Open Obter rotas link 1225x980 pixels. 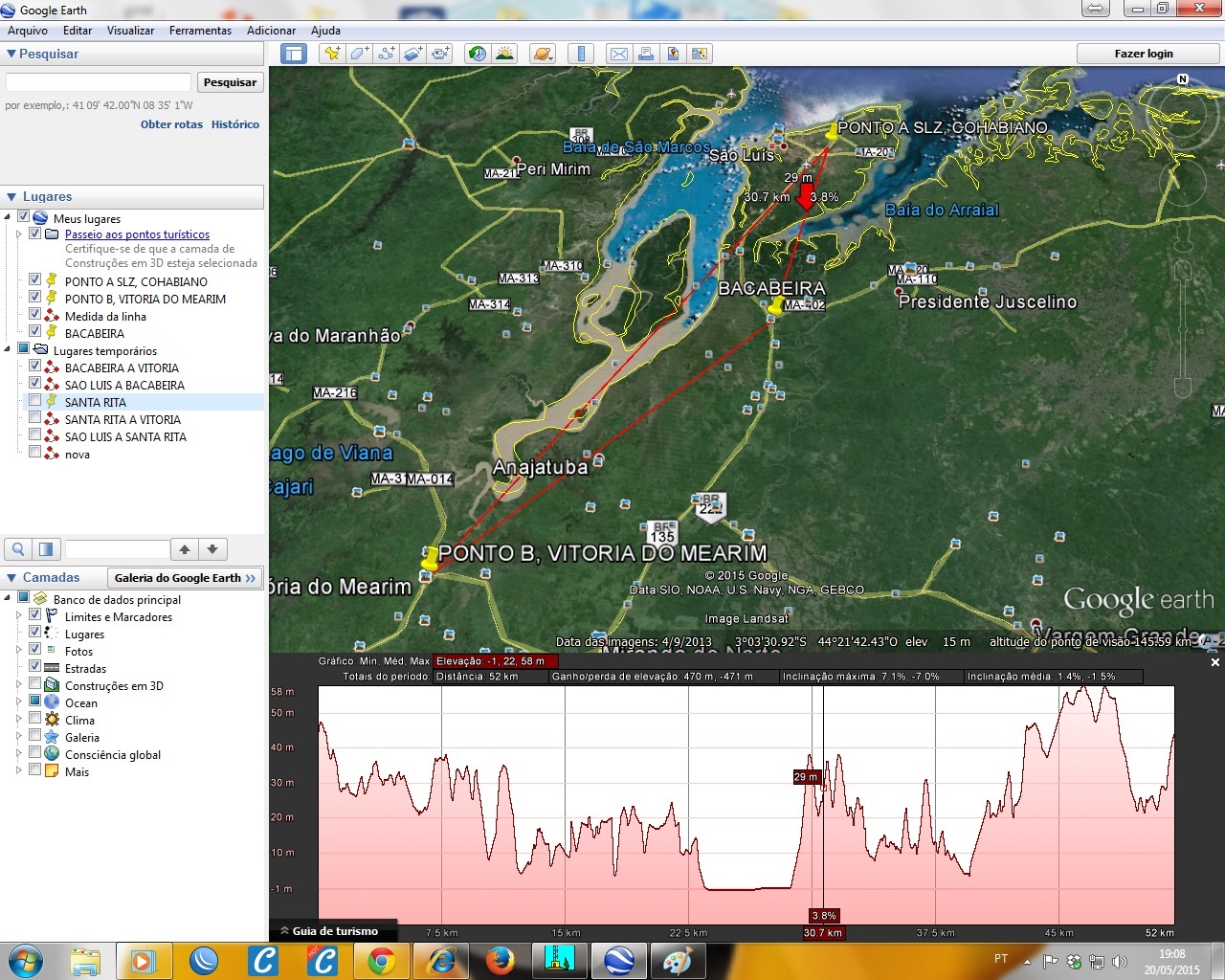(171, 124)
